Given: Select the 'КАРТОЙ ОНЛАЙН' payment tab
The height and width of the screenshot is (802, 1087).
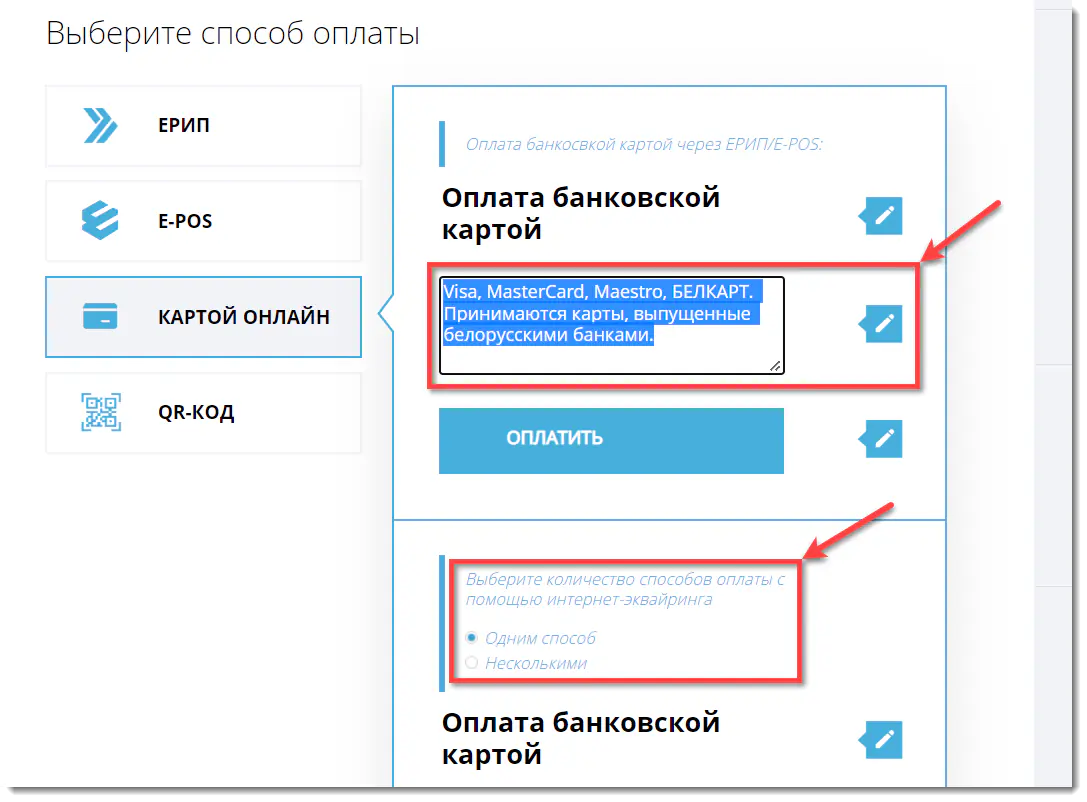Looking at the screenshot, I should pos(203,317).
